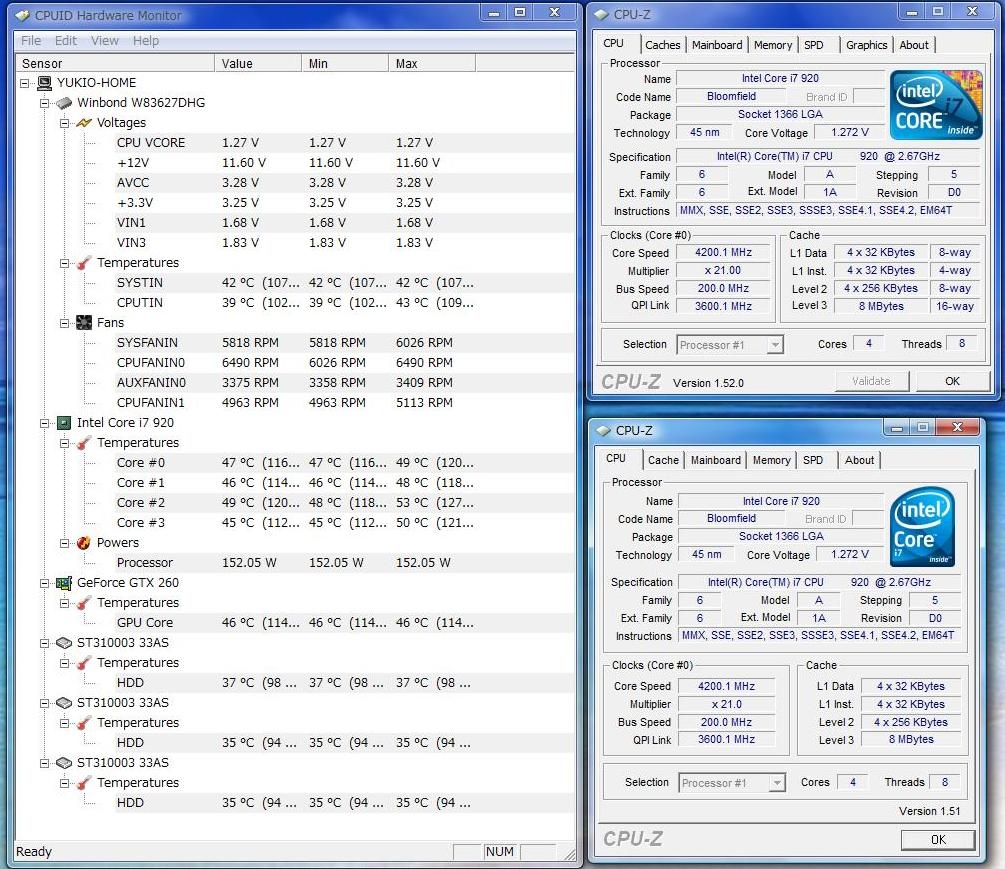Select the Processor power row
Screen dimensions: 1005x869
(x=344, y=563)
